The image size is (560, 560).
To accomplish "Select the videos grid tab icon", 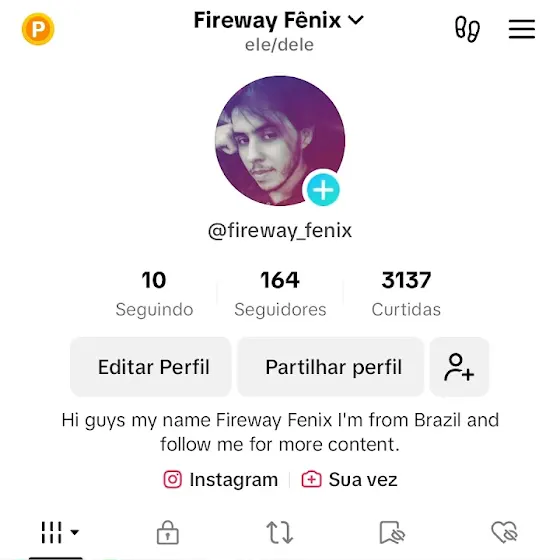I will pyautogui.click(x=51, y=532).
